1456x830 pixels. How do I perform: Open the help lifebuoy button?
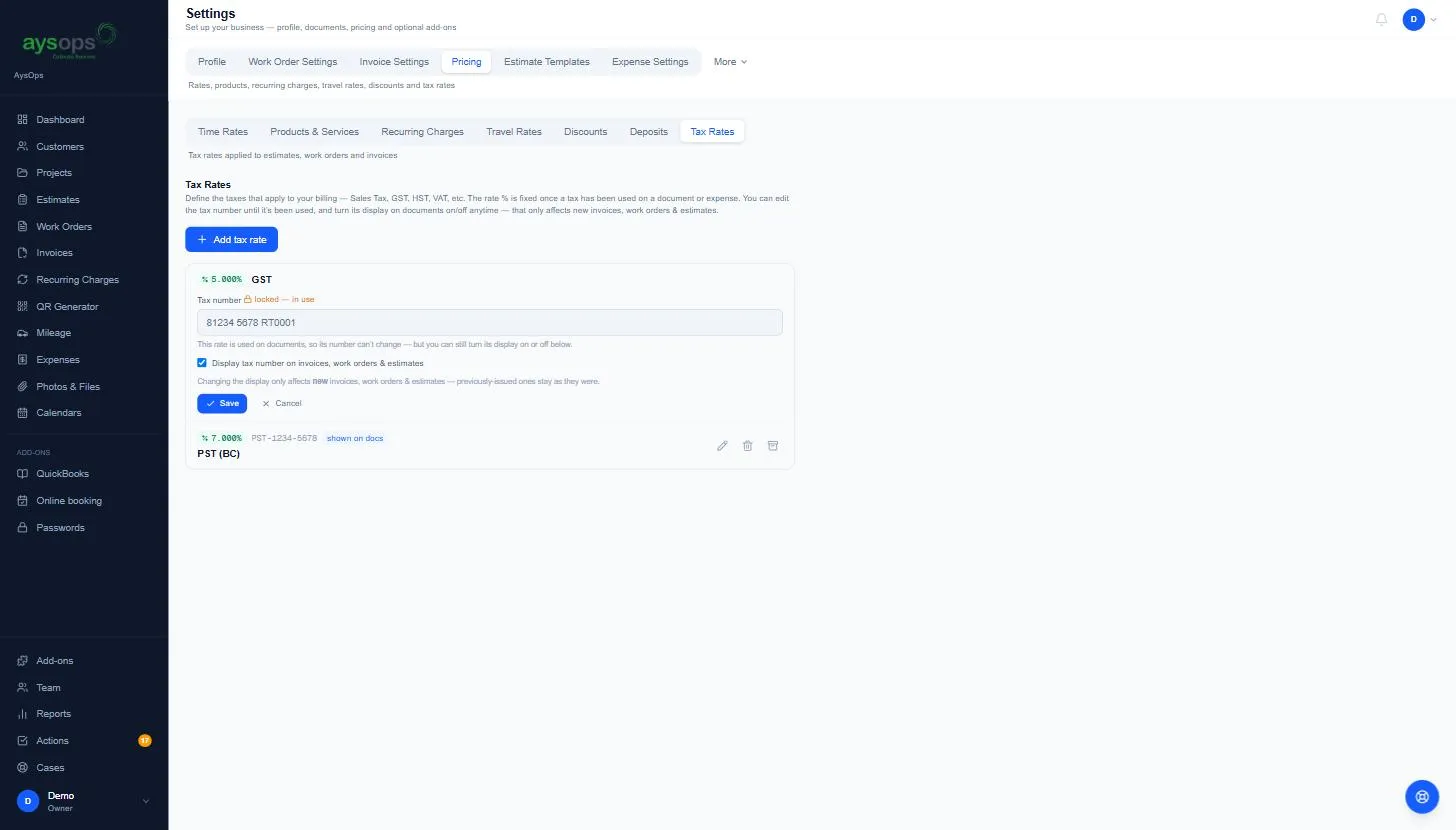(1422, 796)
